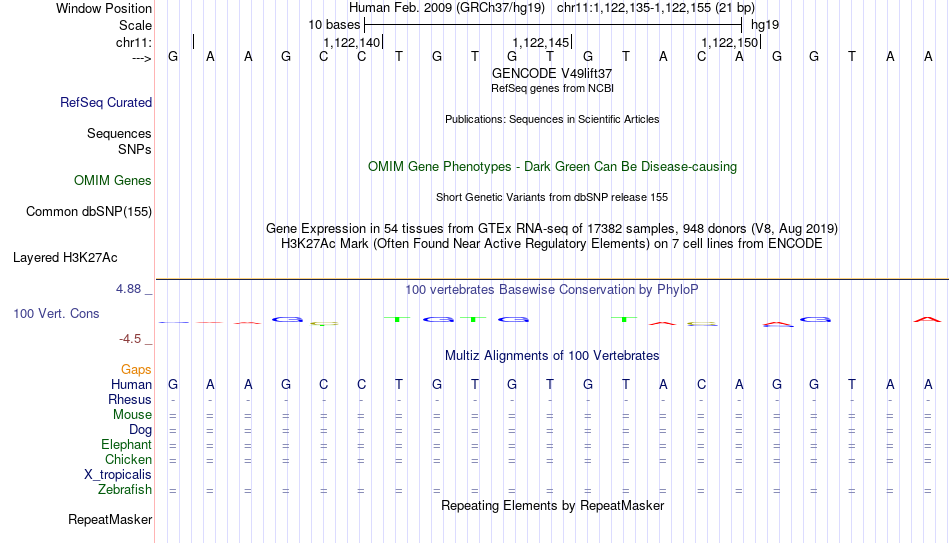Click the RefSeq Curated track label
950x543 pixels.
click(x=105, y=102)
